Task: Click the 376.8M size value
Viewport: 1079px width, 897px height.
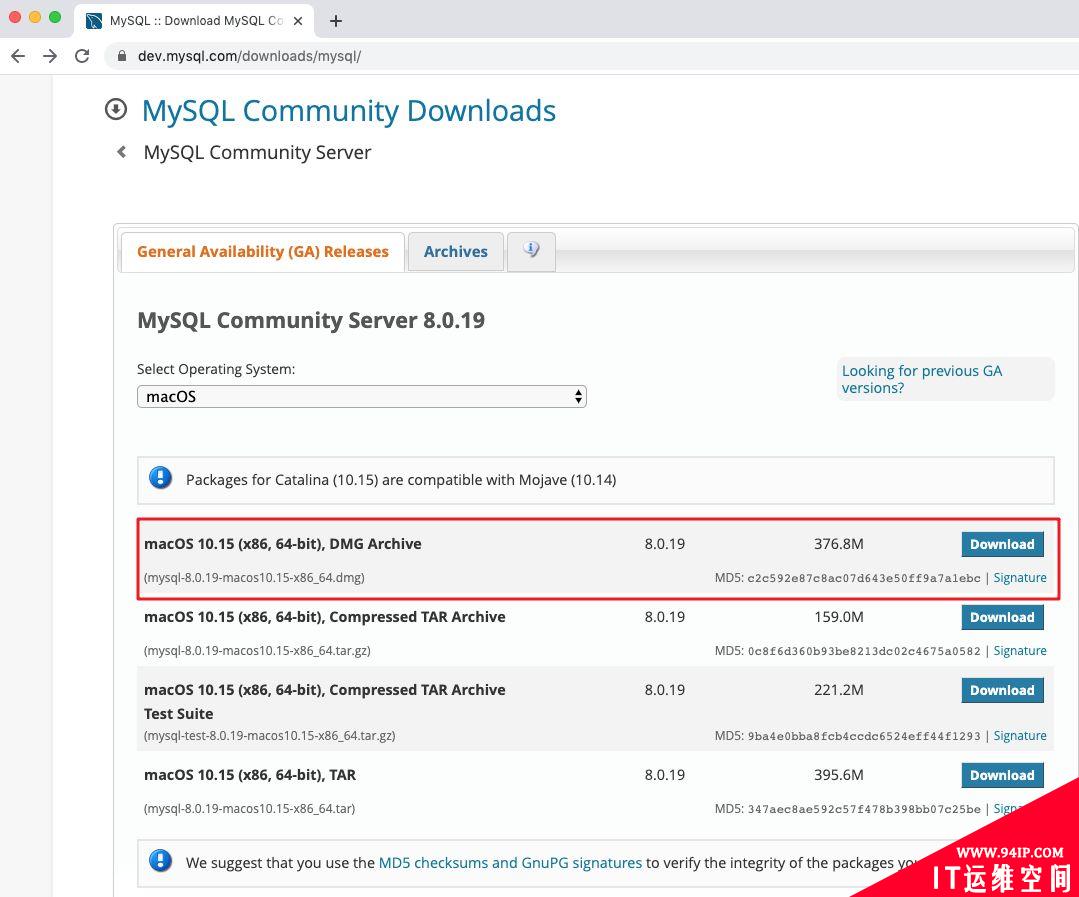Action: click(838, 544)
